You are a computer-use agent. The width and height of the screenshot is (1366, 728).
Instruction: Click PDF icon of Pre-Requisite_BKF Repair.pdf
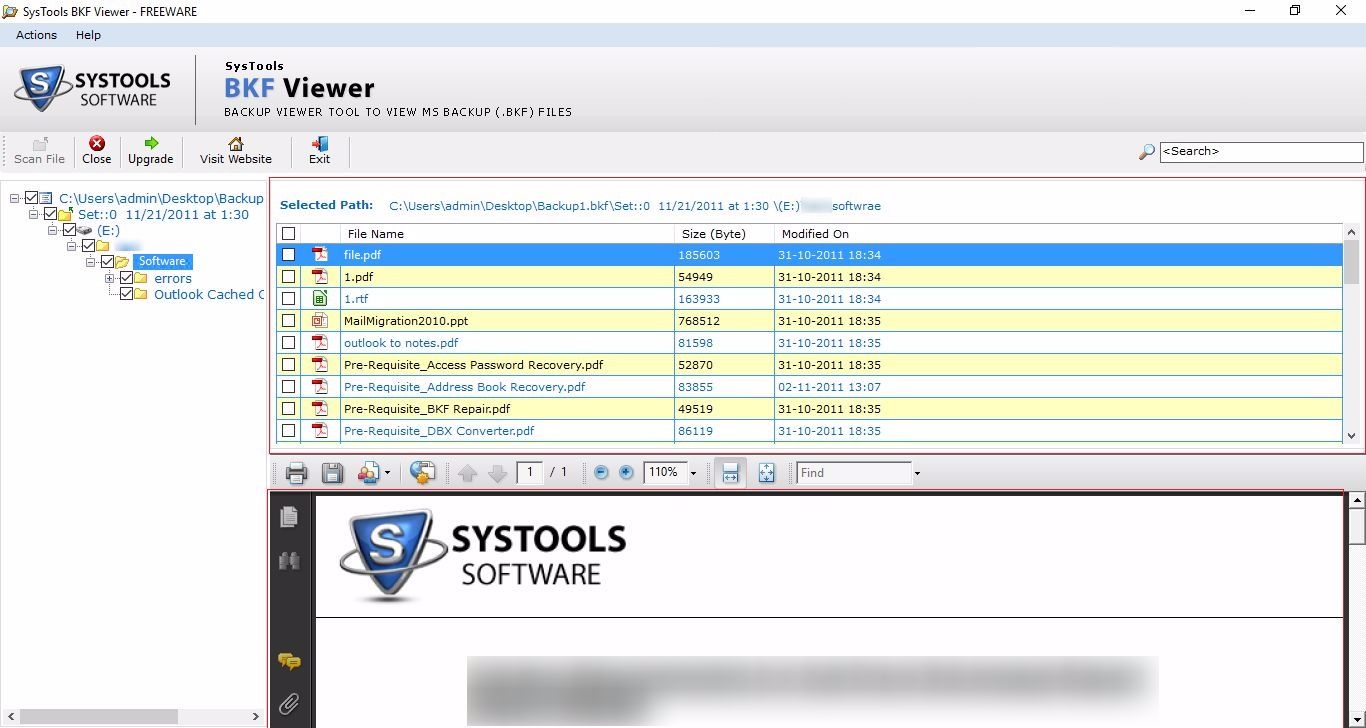click(x=320, y=409)
